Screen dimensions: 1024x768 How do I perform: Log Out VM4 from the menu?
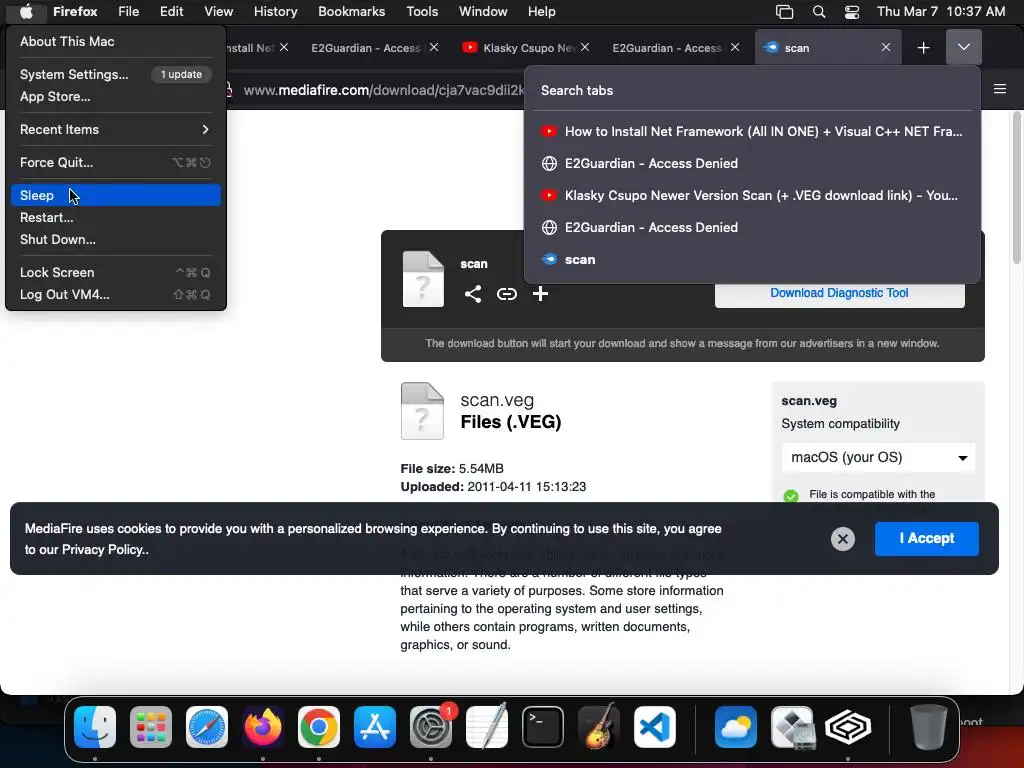pos(116,295)
